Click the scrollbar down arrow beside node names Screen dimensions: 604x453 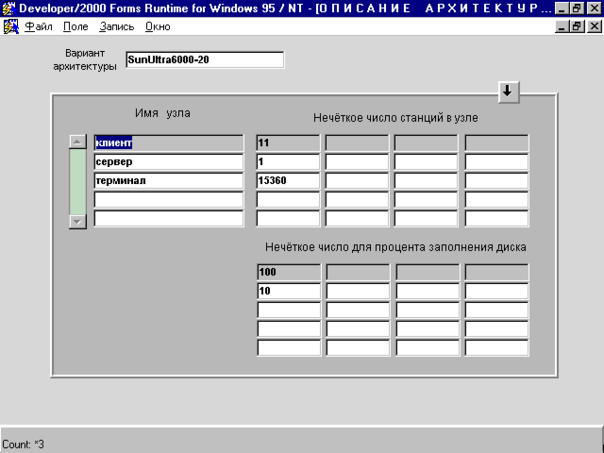pos(77,221)
